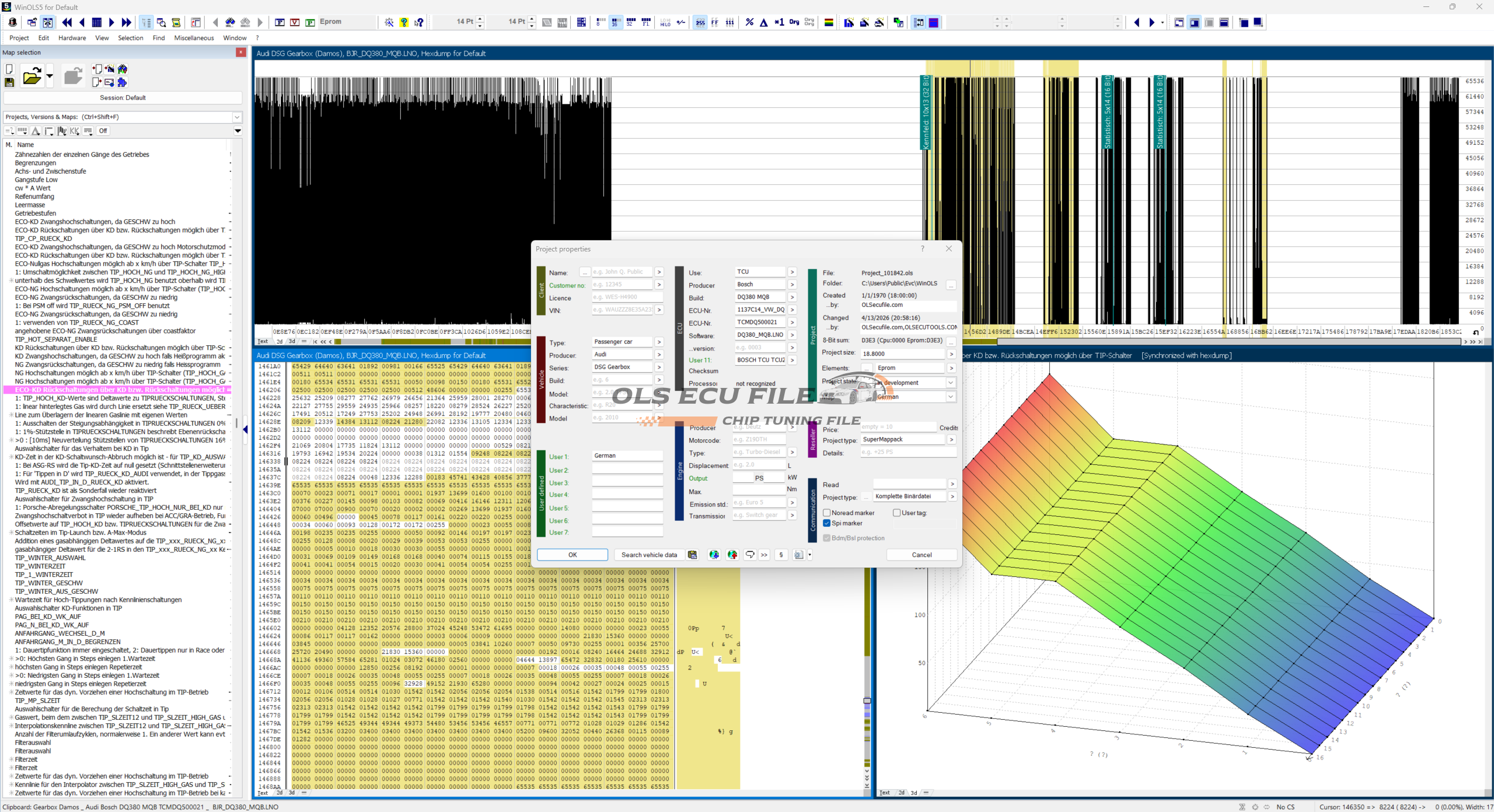Enable the Noread marker checkbox
This screenshot has width=1494, height=812.
click(x=826, y=513)
